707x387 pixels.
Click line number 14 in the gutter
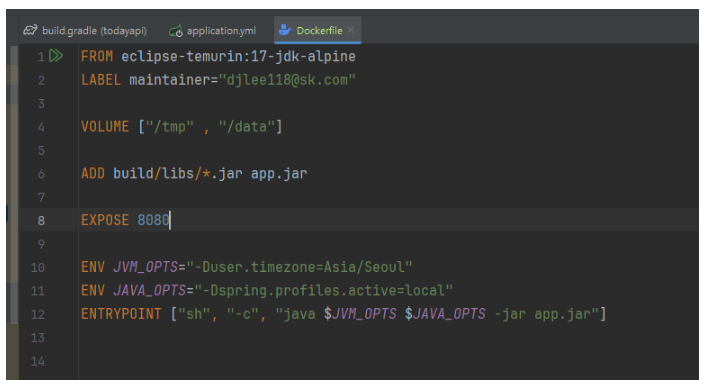pos(38,361)
